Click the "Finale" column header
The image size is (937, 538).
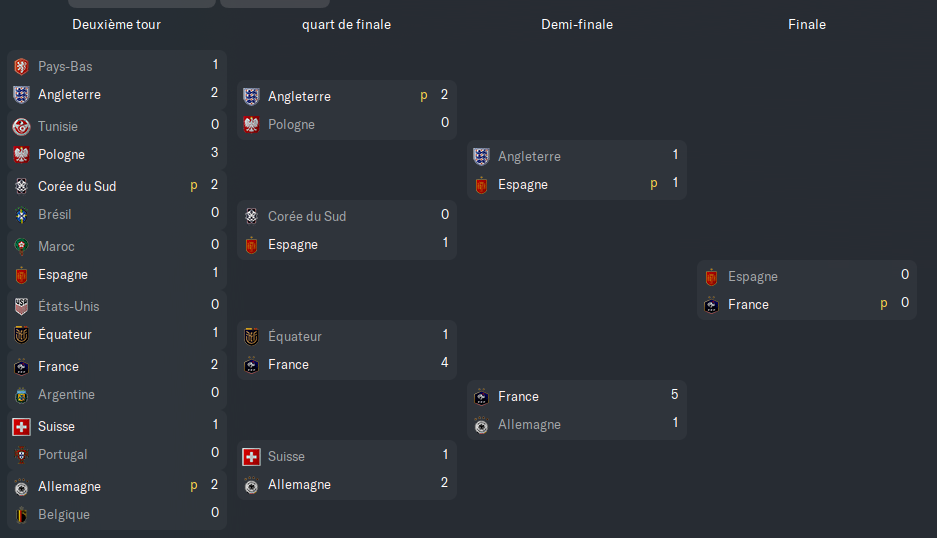[807, 24]
